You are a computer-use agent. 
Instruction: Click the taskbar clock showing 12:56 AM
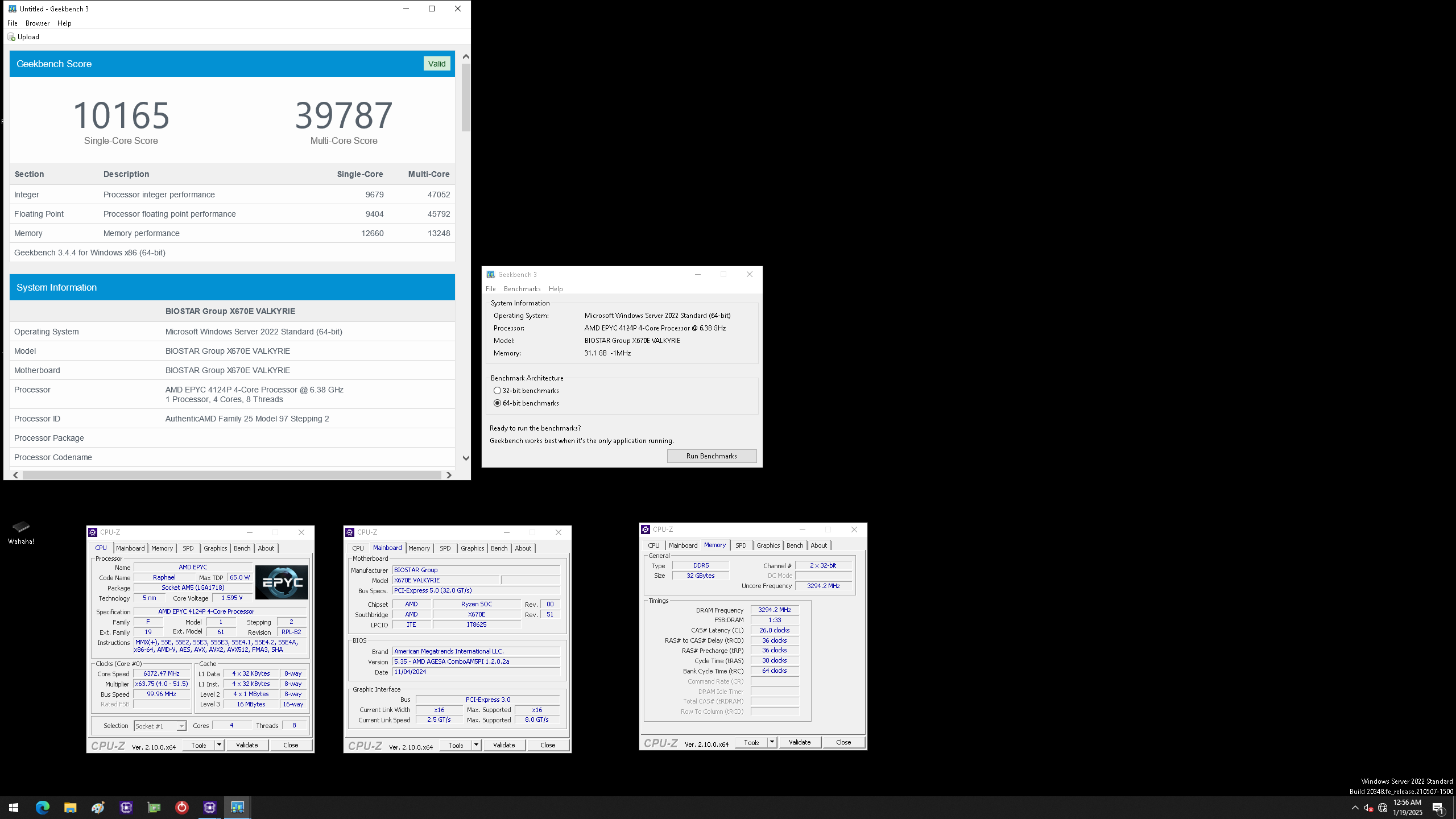pyautogui.click(x=1408, y=808)
